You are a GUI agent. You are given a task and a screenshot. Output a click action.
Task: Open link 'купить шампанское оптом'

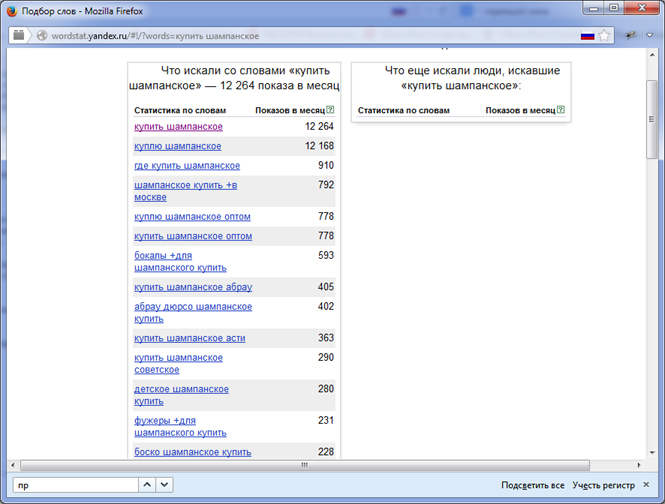click(193, 236)
